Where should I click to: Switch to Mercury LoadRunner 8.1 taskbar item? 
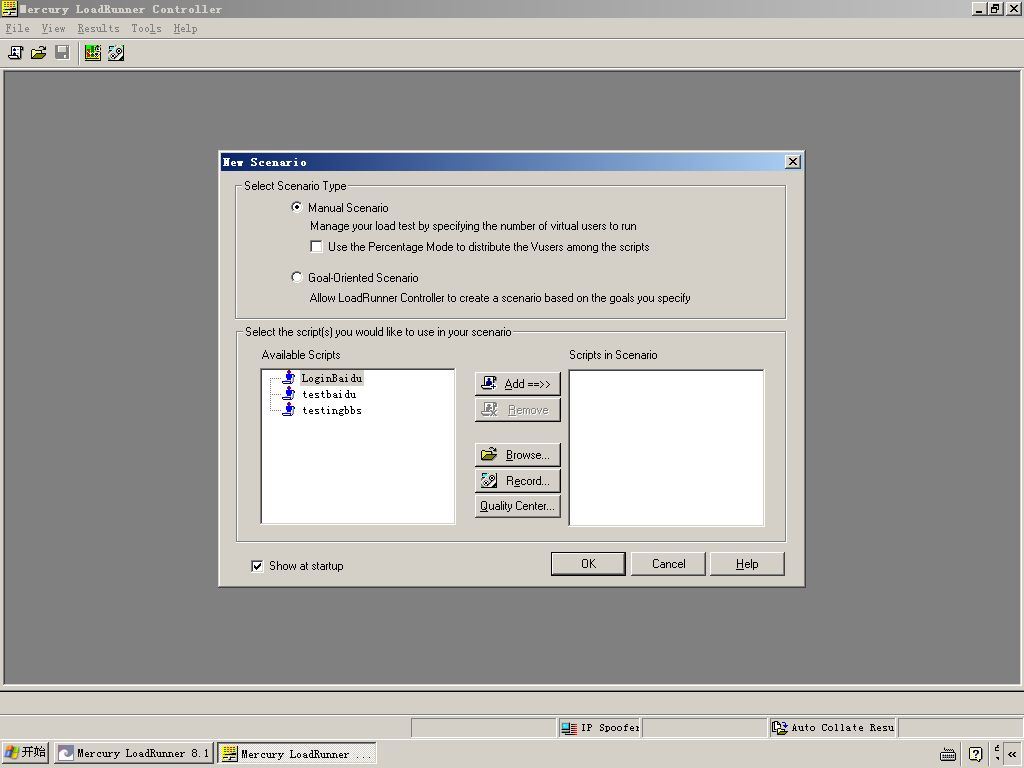click(134, 754)
